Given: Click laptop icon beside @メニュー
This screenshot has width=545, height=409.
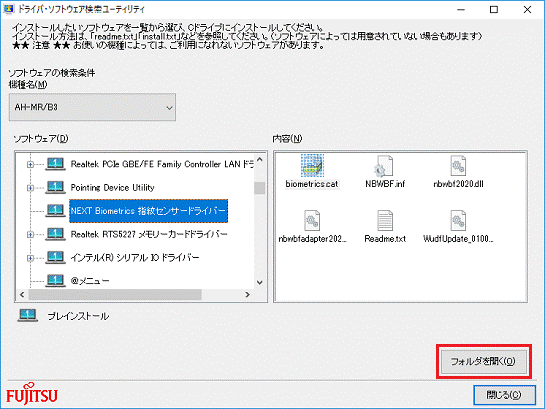Looking at the screenshot, I should (55, 280).
